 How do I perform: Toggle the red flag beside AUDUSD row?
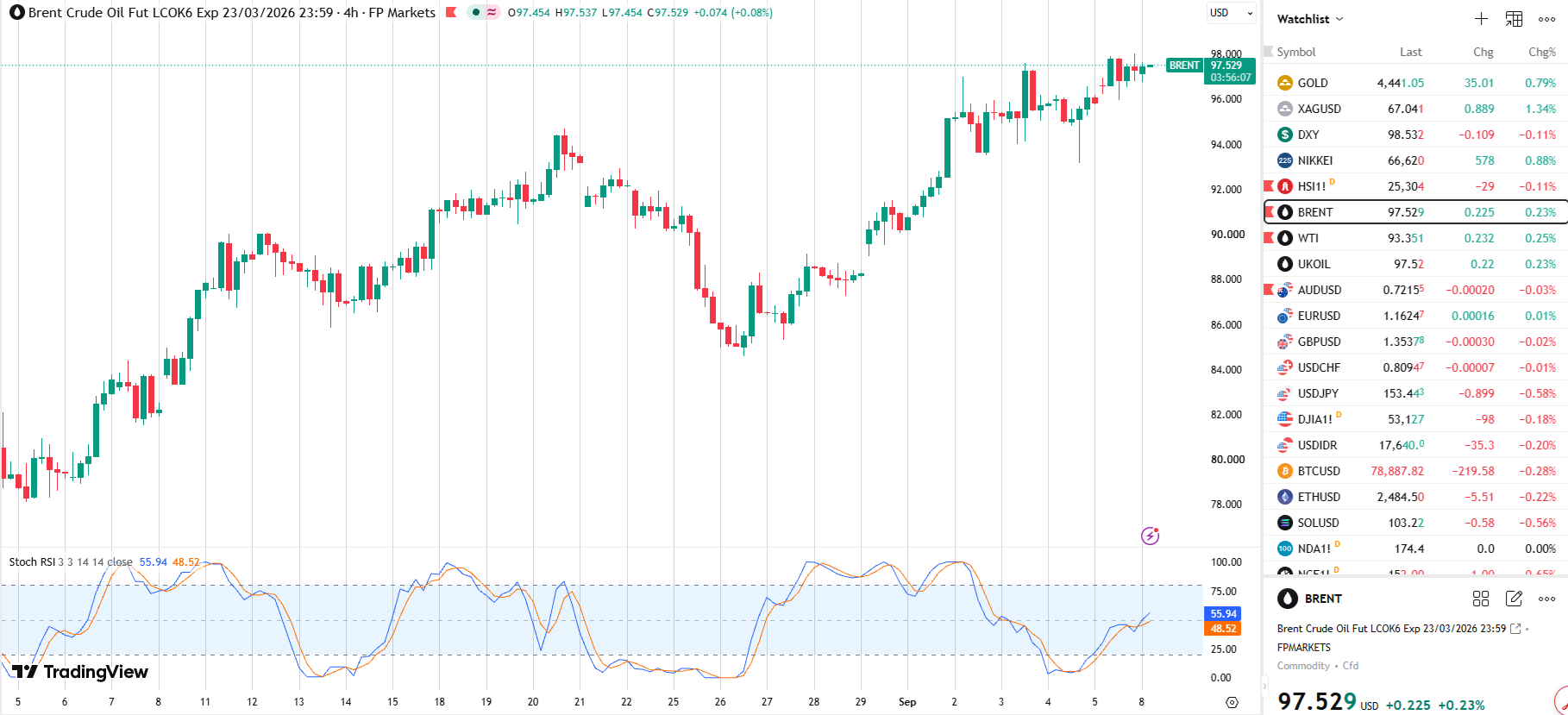[x=1269, y=289]
